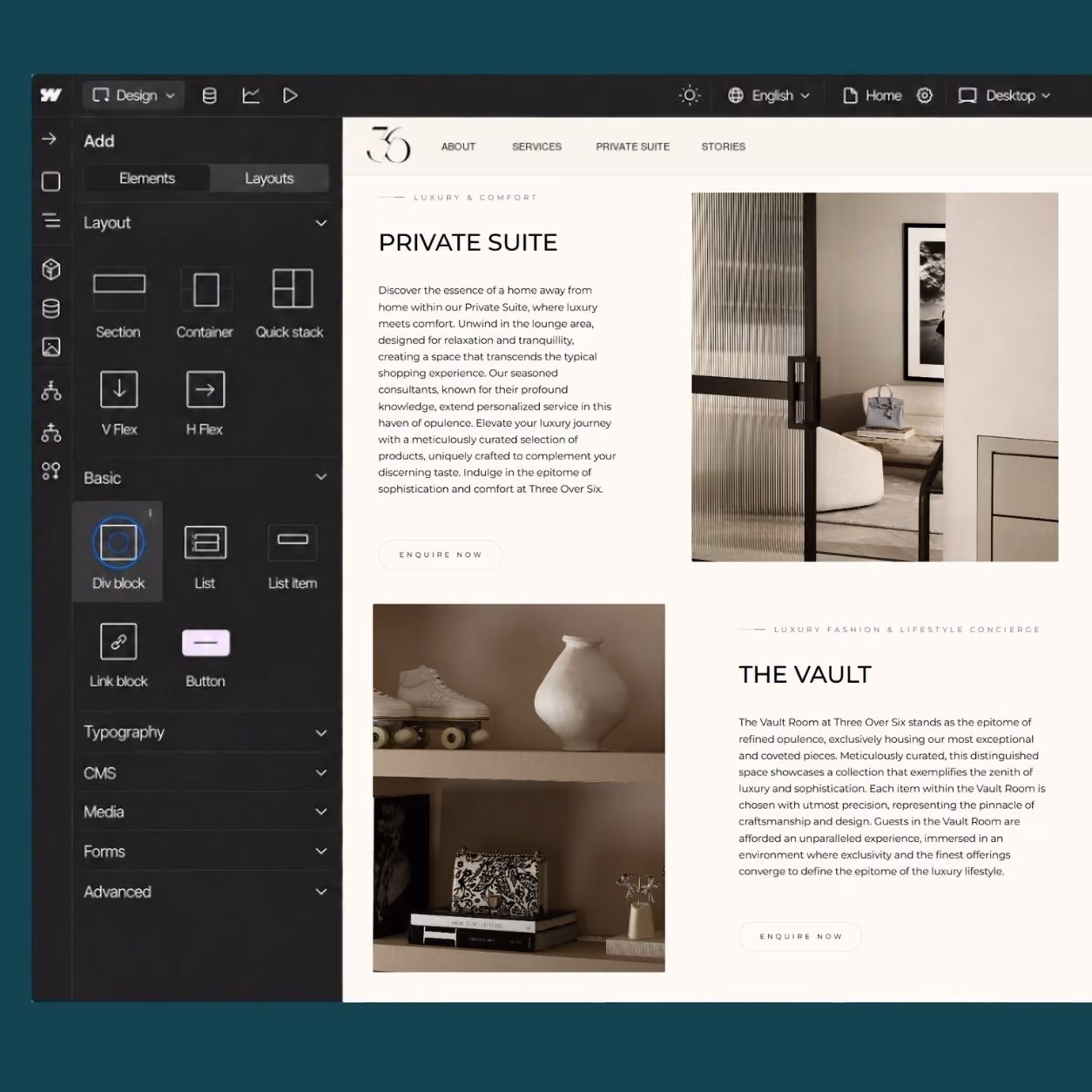Select the Div block element
Viewport: 1092px width, 1092px height.
pyautogui.click(x=118, y=552)
